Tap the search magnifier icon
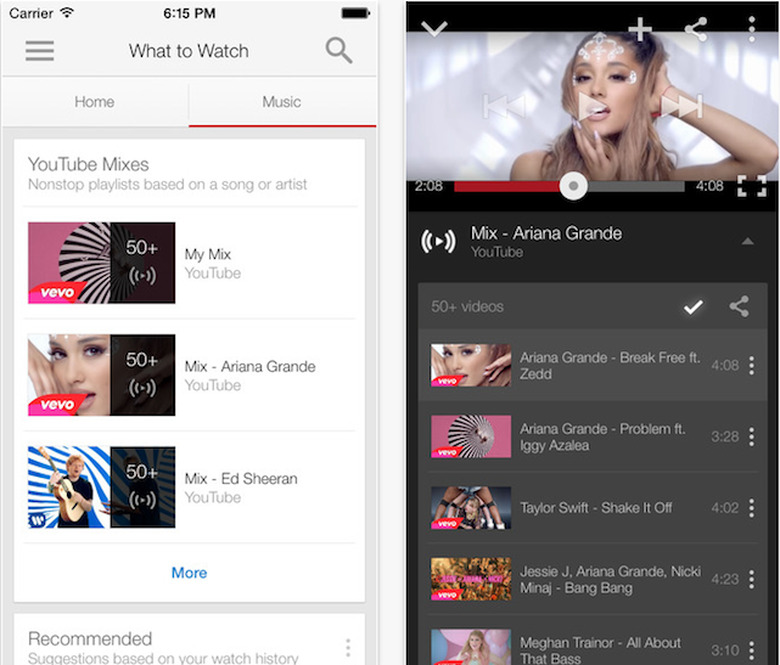This screenshot has height=665, width=780. pyautogui.click(x=339, y=51)
